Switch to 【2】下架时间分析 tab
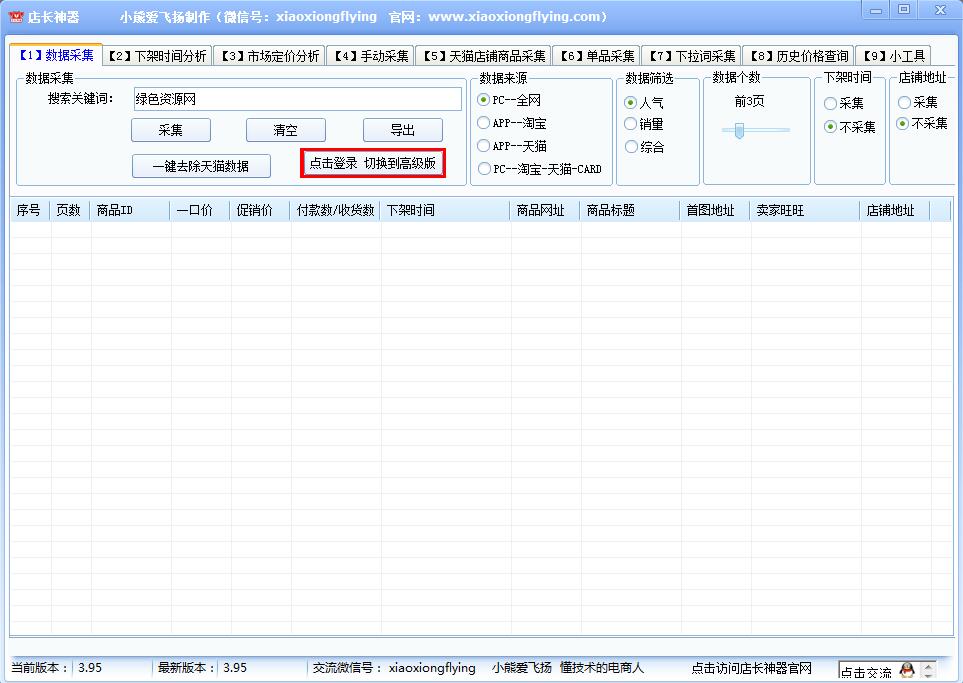 pos(157,57)
